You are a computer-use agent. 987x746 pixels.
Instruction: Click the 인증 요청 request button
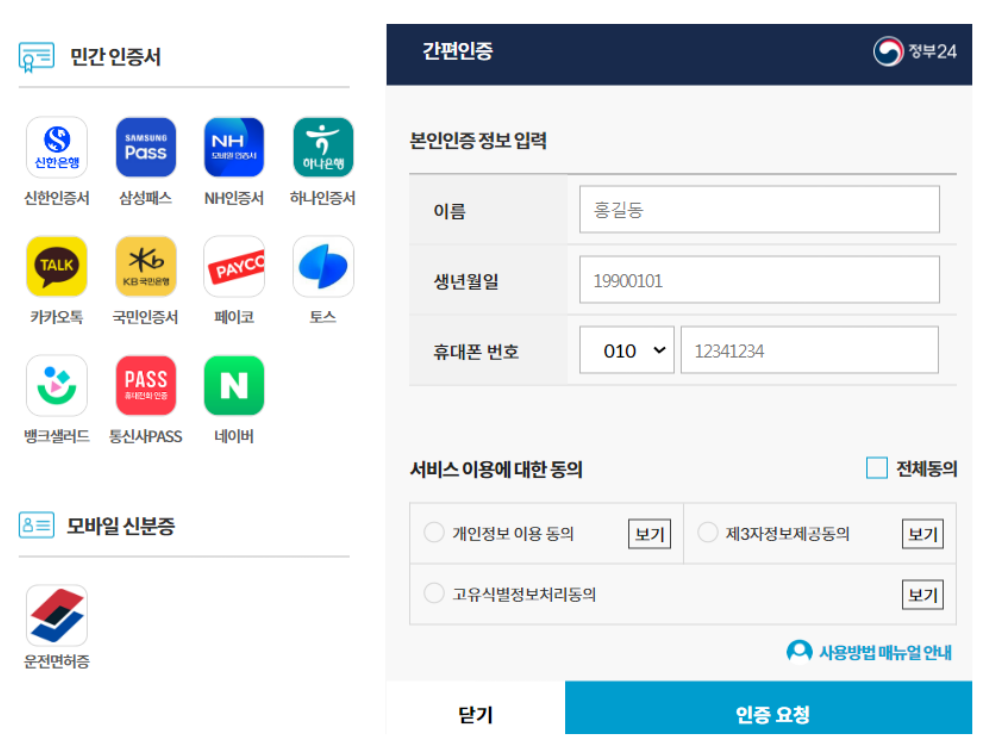coord(769,708)
